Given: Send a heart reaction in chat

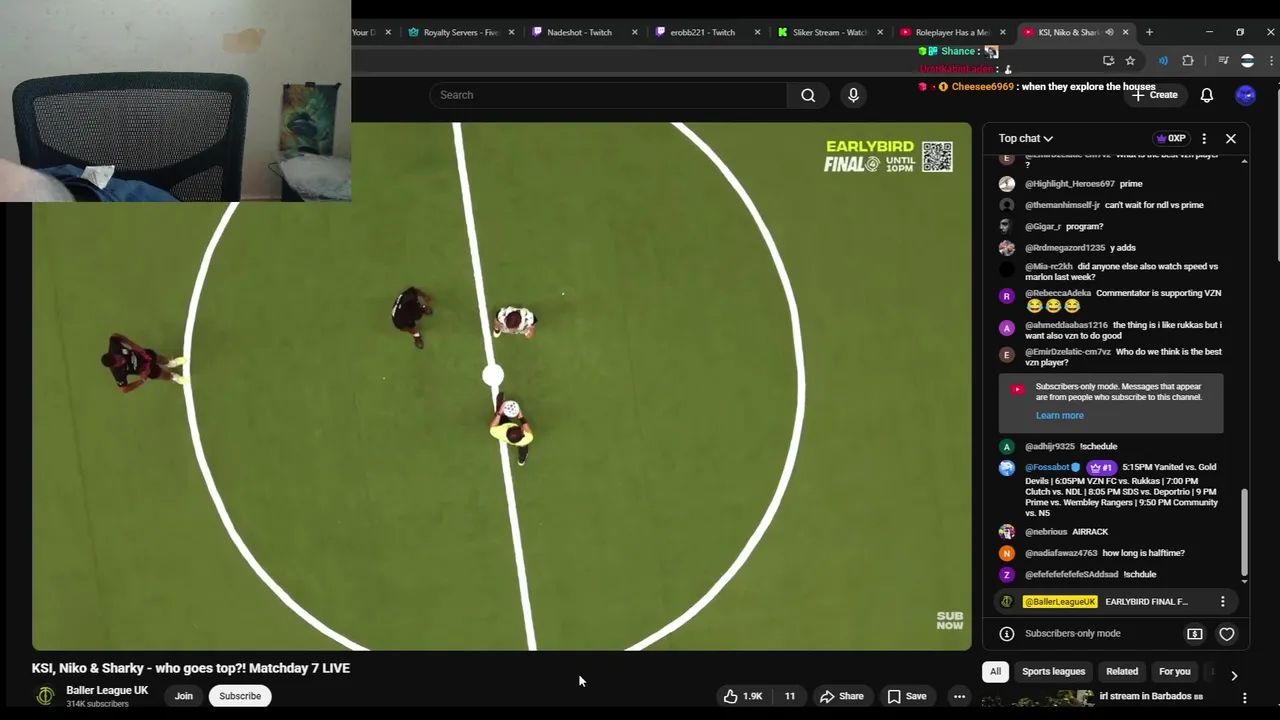Looking at the screenshot, I should tap(1227, 634).
